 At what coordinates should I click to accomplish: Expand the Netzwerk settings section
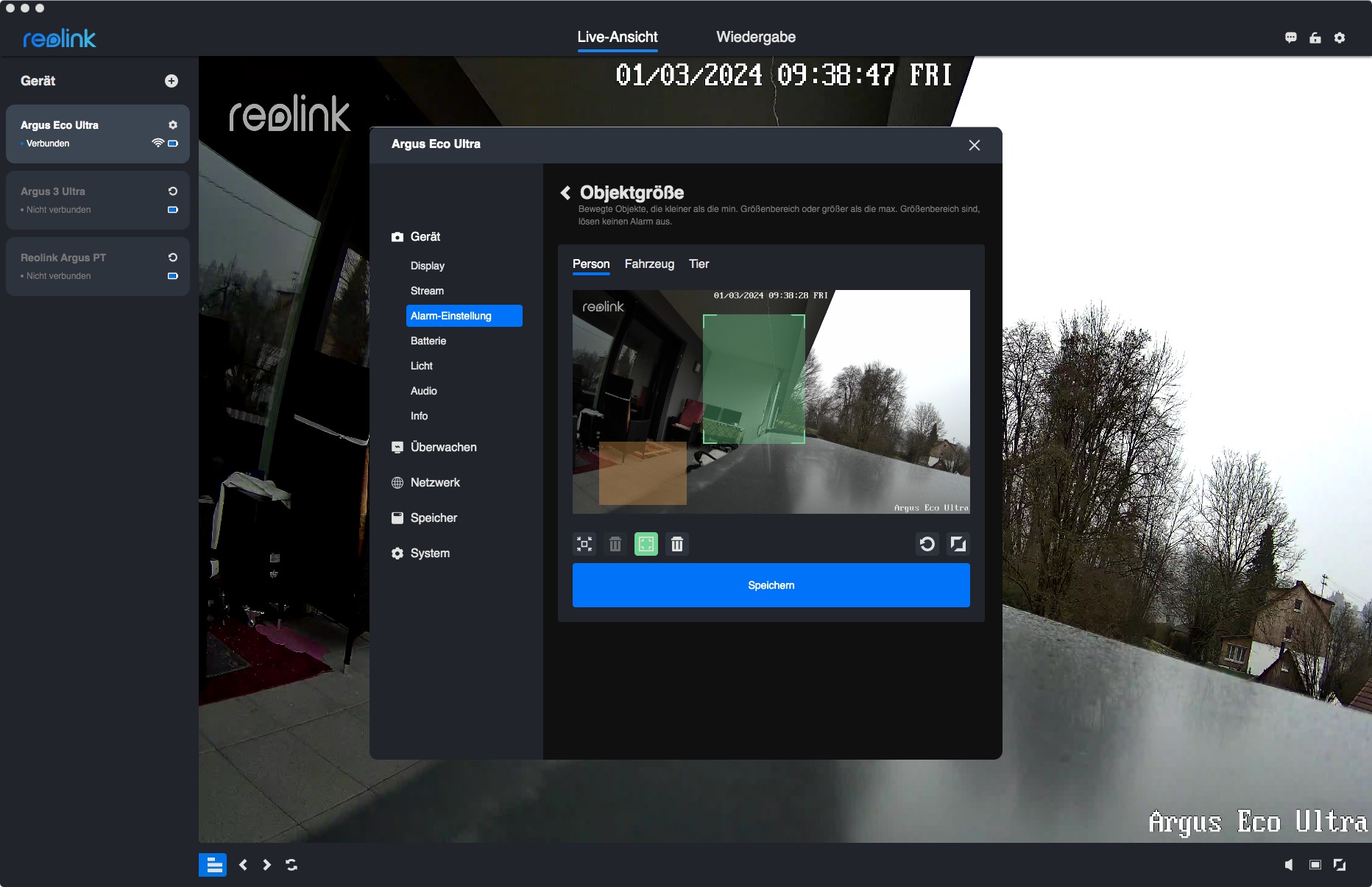[x=435, y=483]
